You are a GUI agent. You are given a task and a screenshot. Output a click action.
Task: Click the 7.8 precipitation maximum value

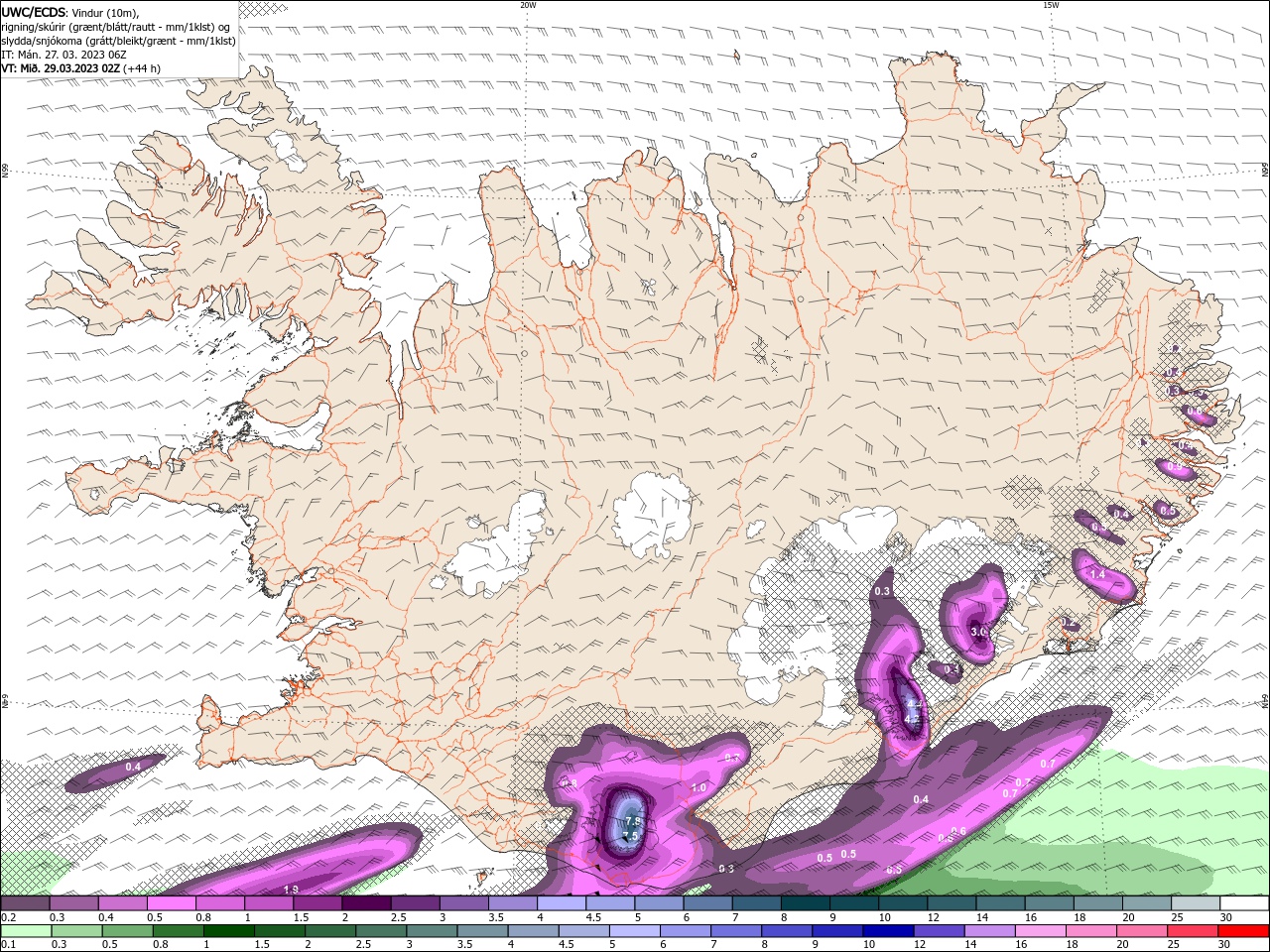633,822
